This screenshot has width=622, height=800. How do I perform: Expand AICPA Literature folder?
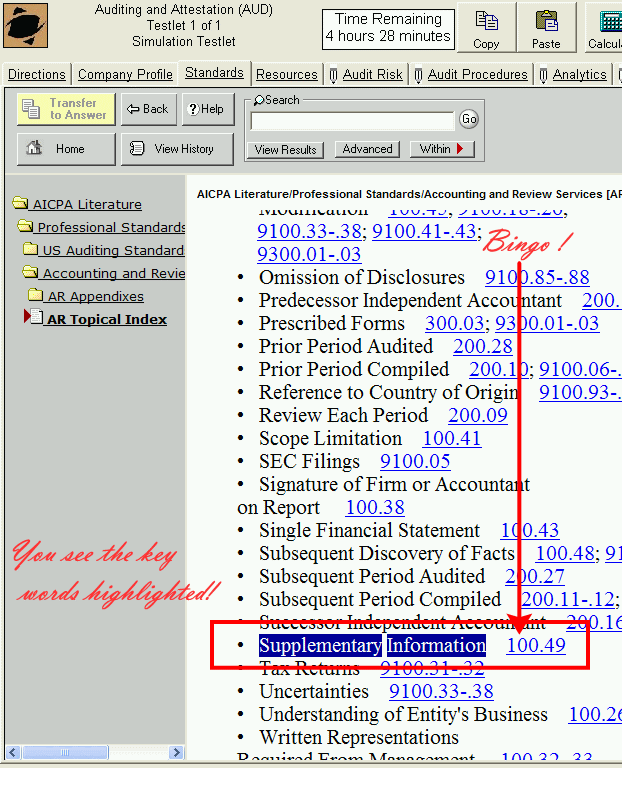(87, 205)
